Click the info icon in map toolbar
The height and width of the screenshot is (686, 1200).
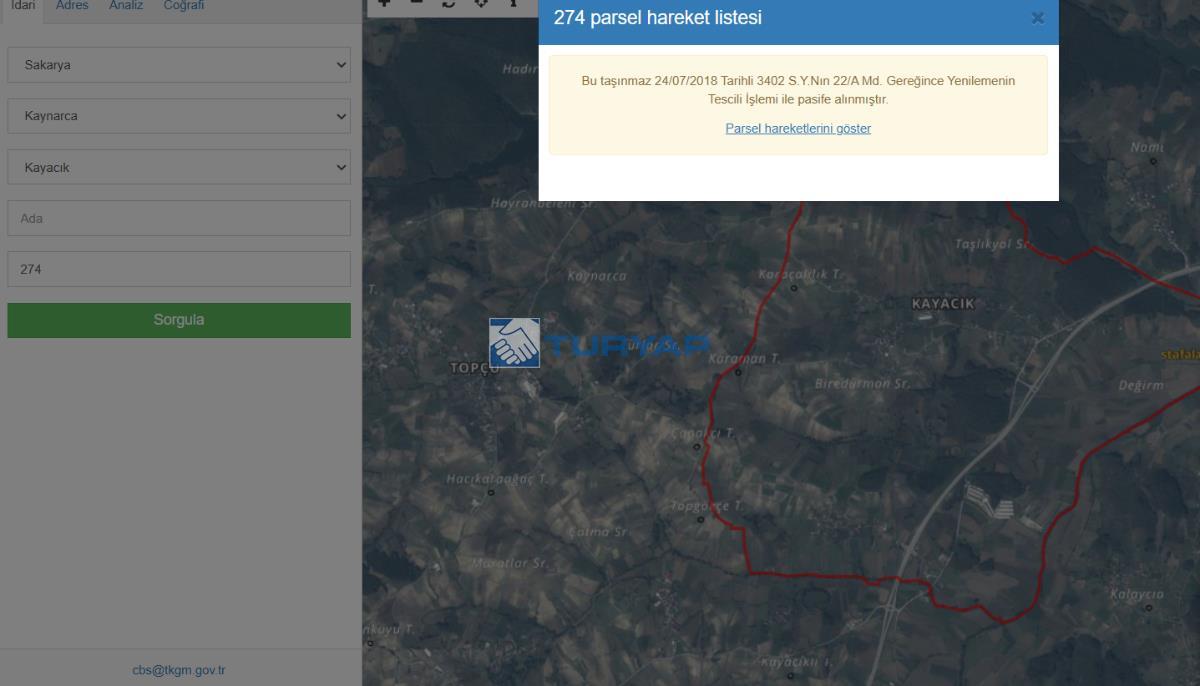513,3
